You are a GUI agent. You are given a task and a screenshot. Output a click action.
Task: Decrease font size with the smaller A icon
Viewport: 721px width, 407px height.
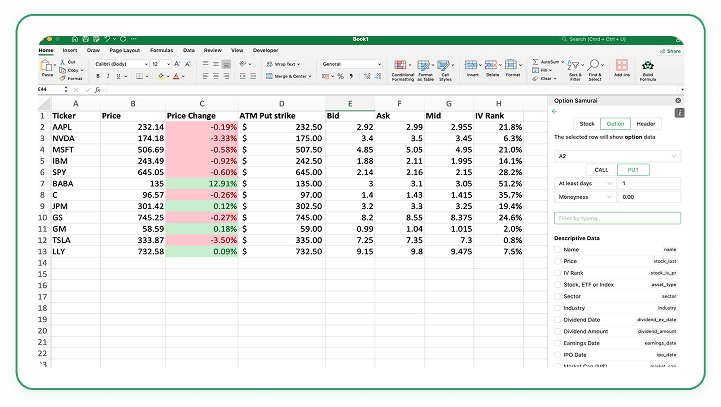(188, 64)
